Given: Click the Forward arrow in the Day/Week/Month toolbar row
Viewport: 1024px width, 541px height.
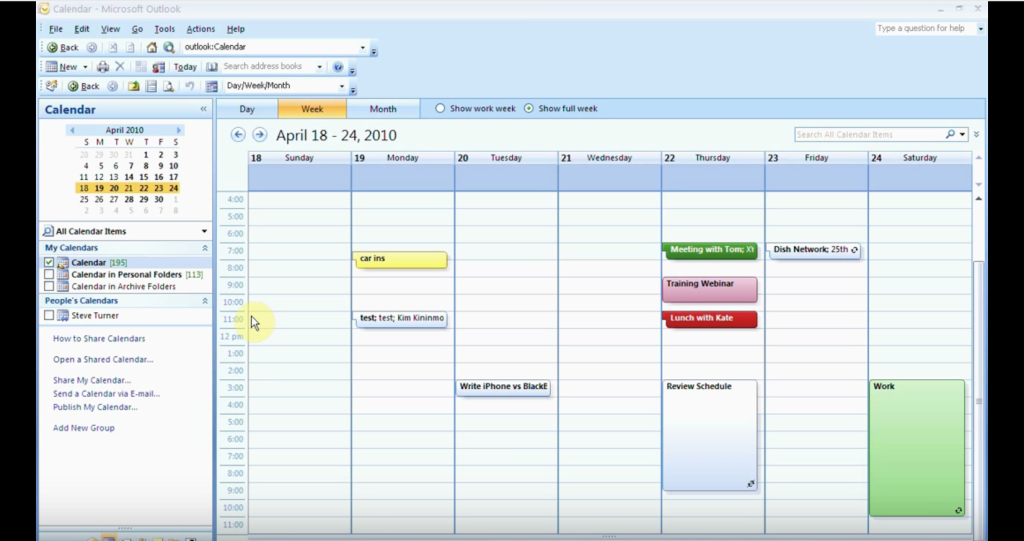Looking at the screenshot, I should click(113, 86).
